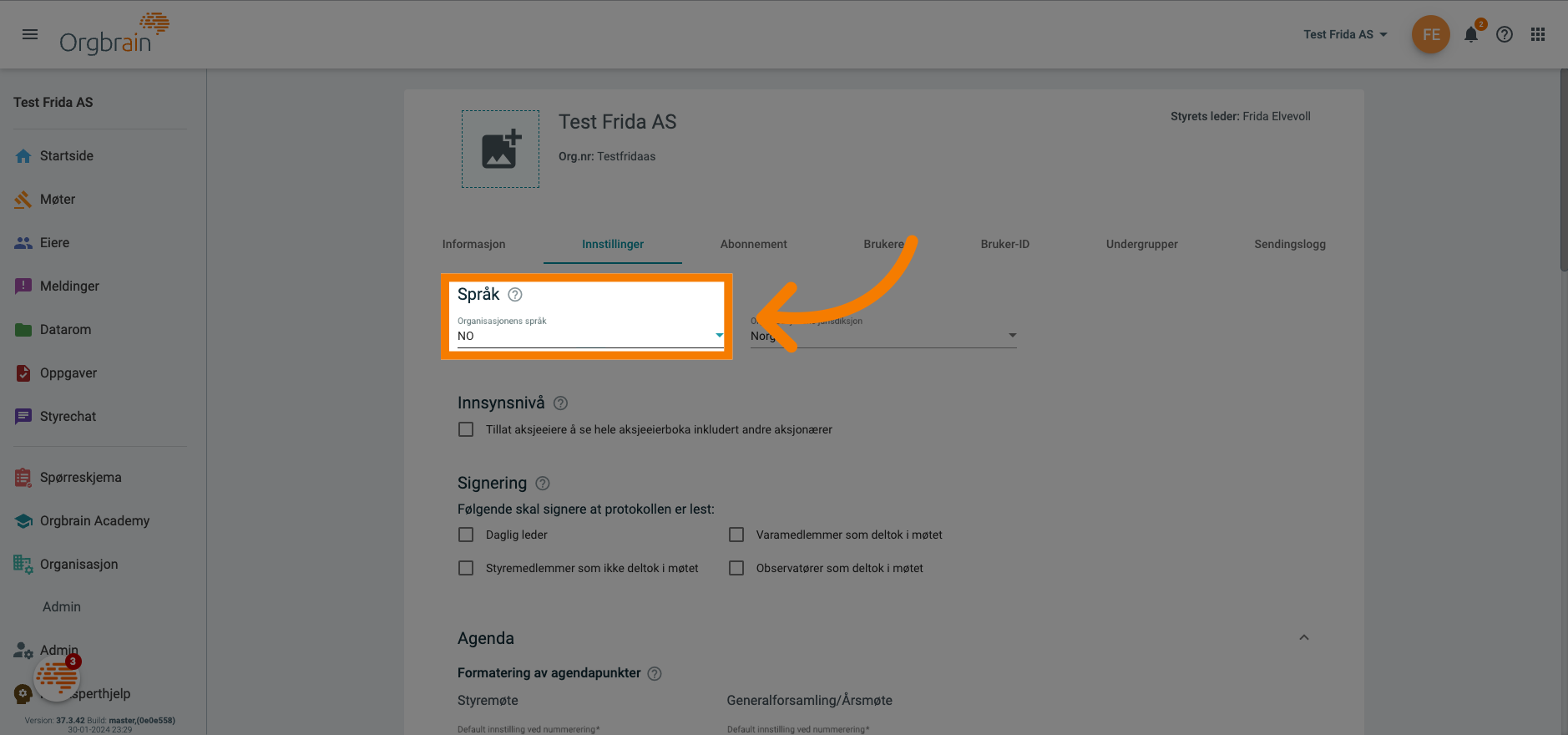Switch to the Innstillinger tab
This screenshot has height=735, width=1568.
click(x=613, y=244)
